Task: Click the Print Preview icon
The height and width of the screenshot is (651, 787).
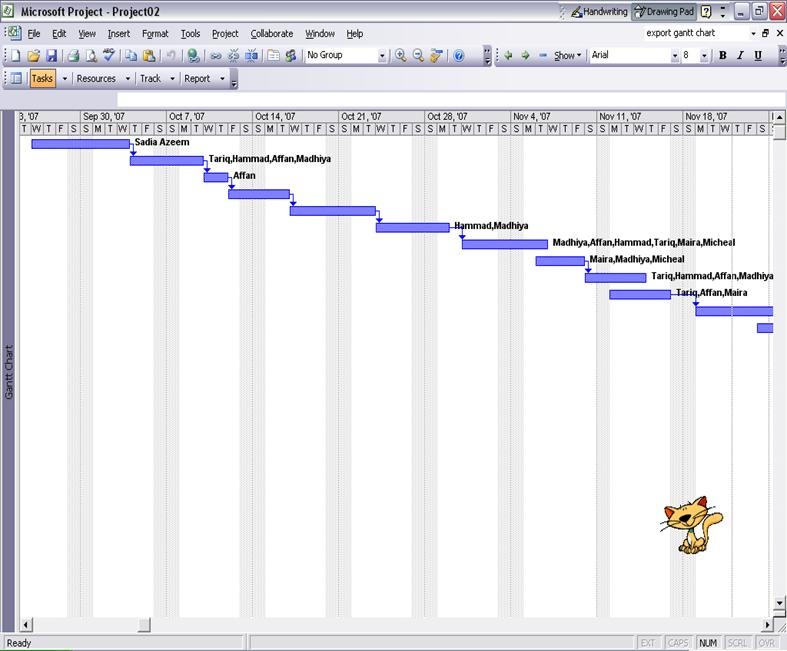Action: click(91, 56)
